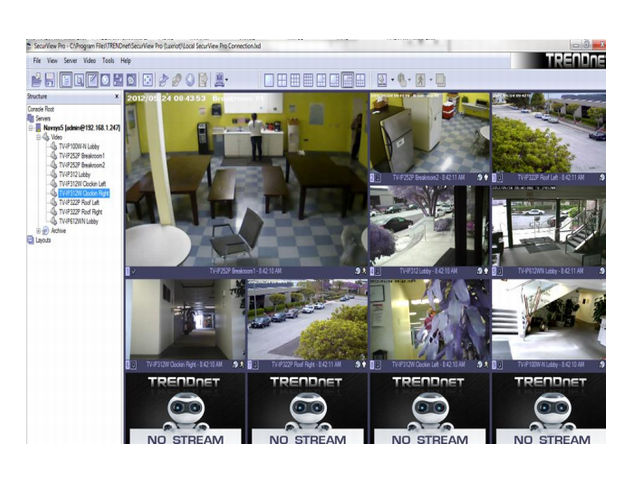Click the server computer toolbar icon
The width and height of the screenshot is (640, 480).
pos(220,80)
